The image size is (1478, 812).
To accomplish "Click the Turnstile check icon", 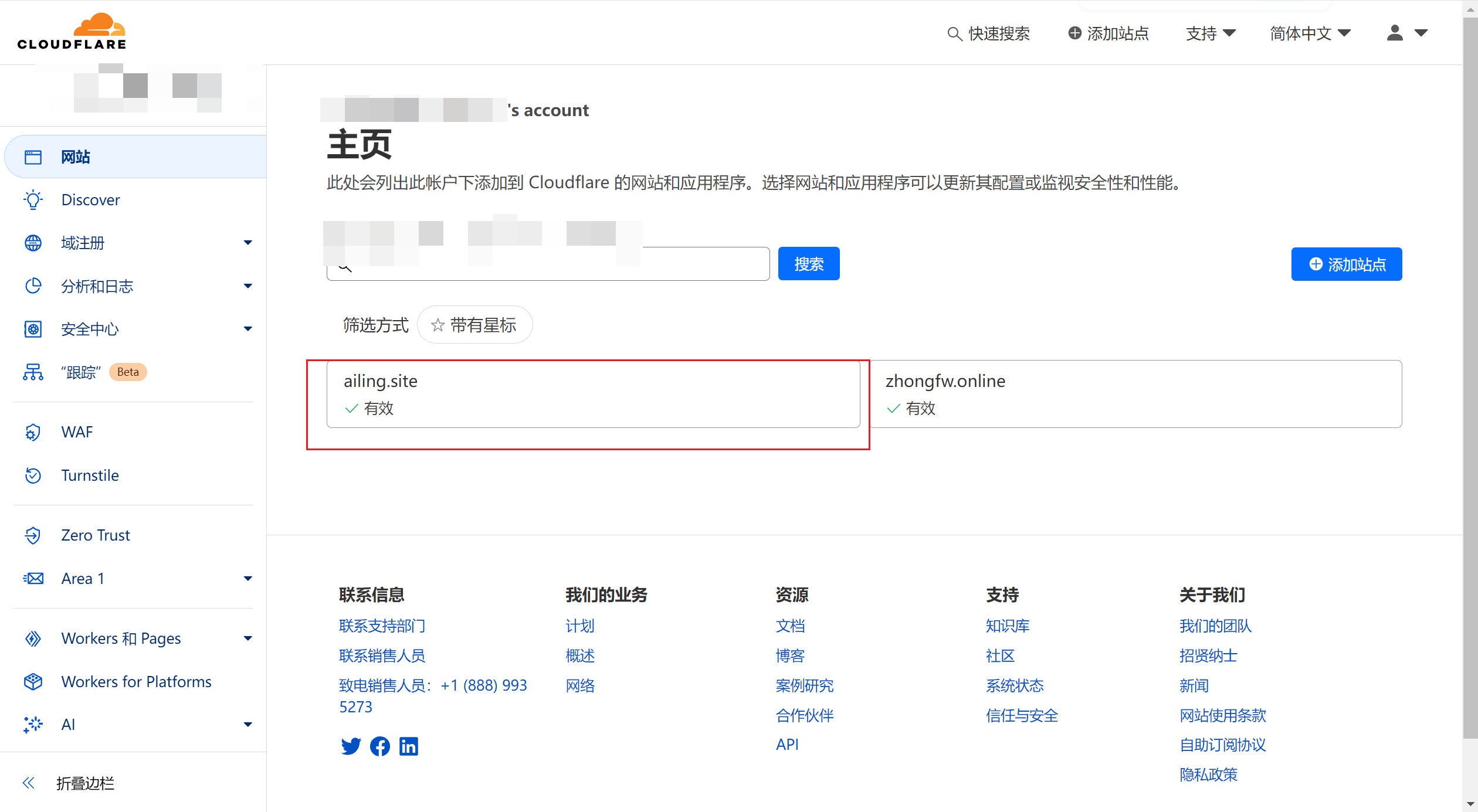I will (33, 475).
